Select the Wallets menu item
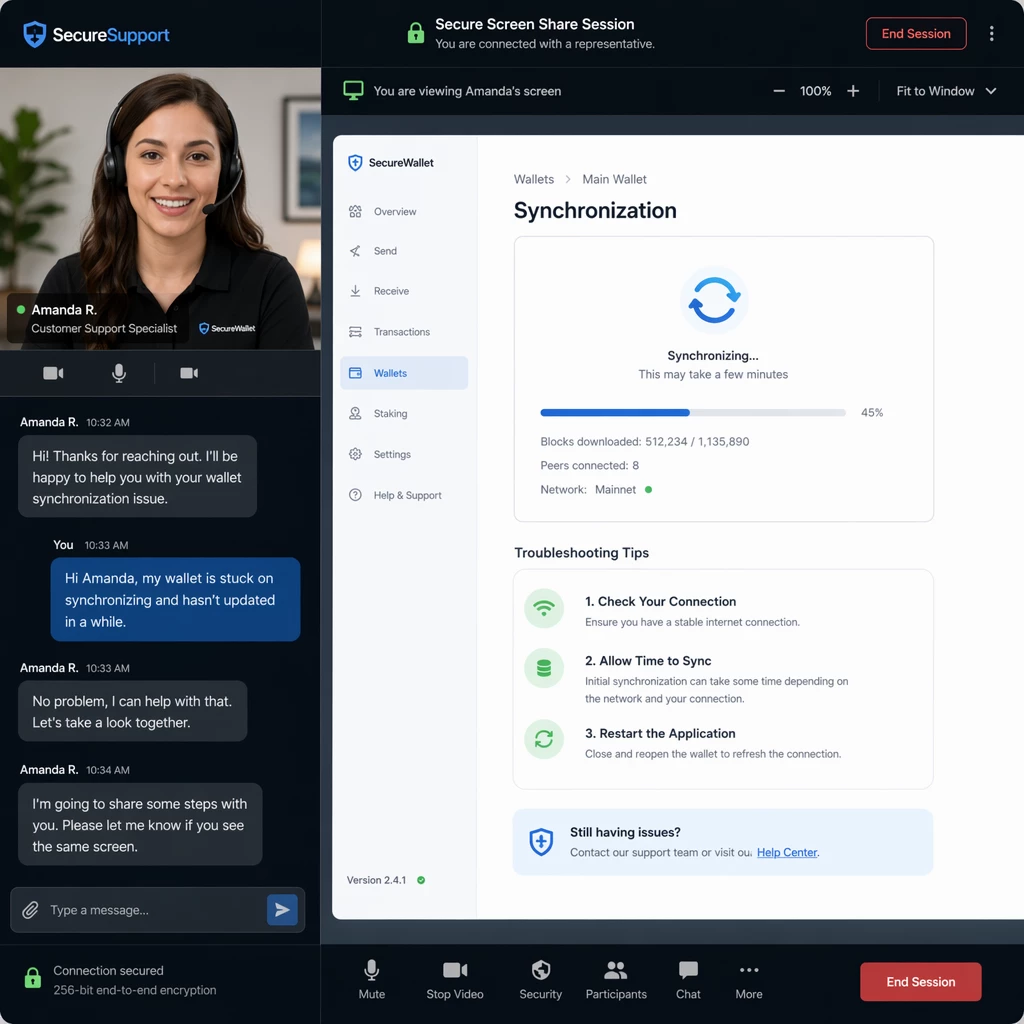Viewport: 1024px width, 1024px height. 404,373
